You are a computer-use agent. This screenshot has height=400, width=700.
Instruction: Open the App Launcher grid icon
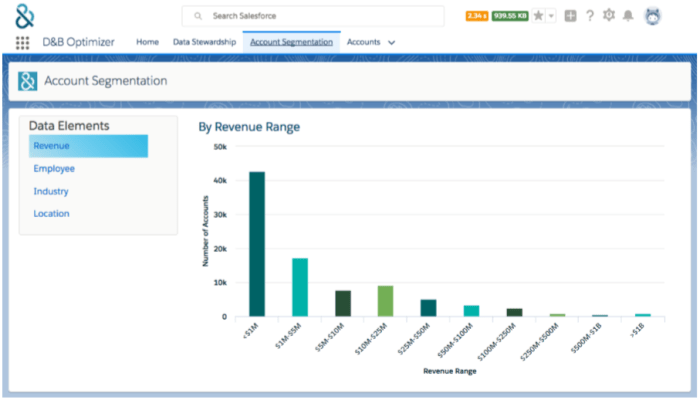click(22, 42)
